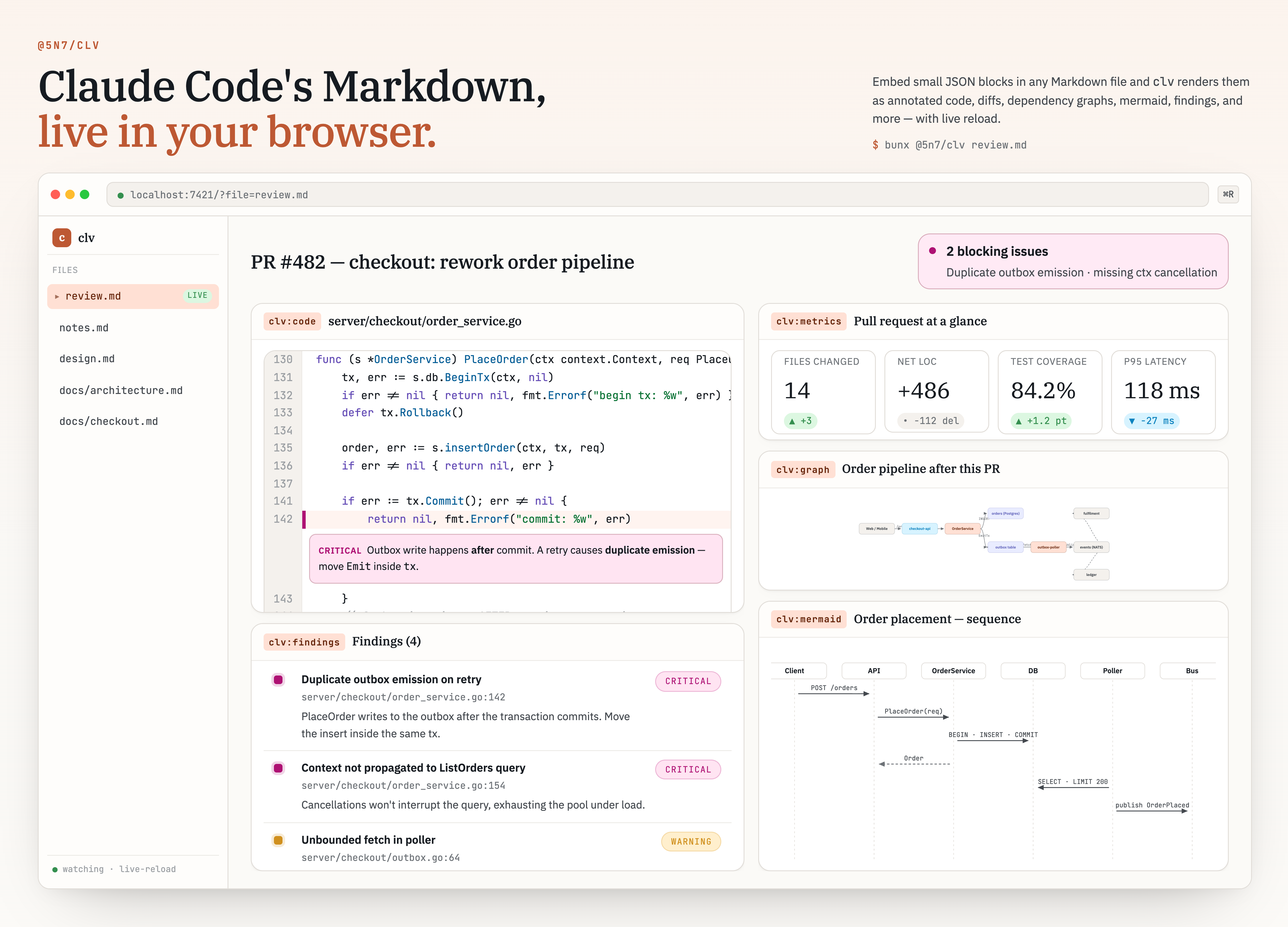Click the +3 up-arrow delta badge
The height and width of the screenshot is (927, 1288).
click(x=801, y=421)
